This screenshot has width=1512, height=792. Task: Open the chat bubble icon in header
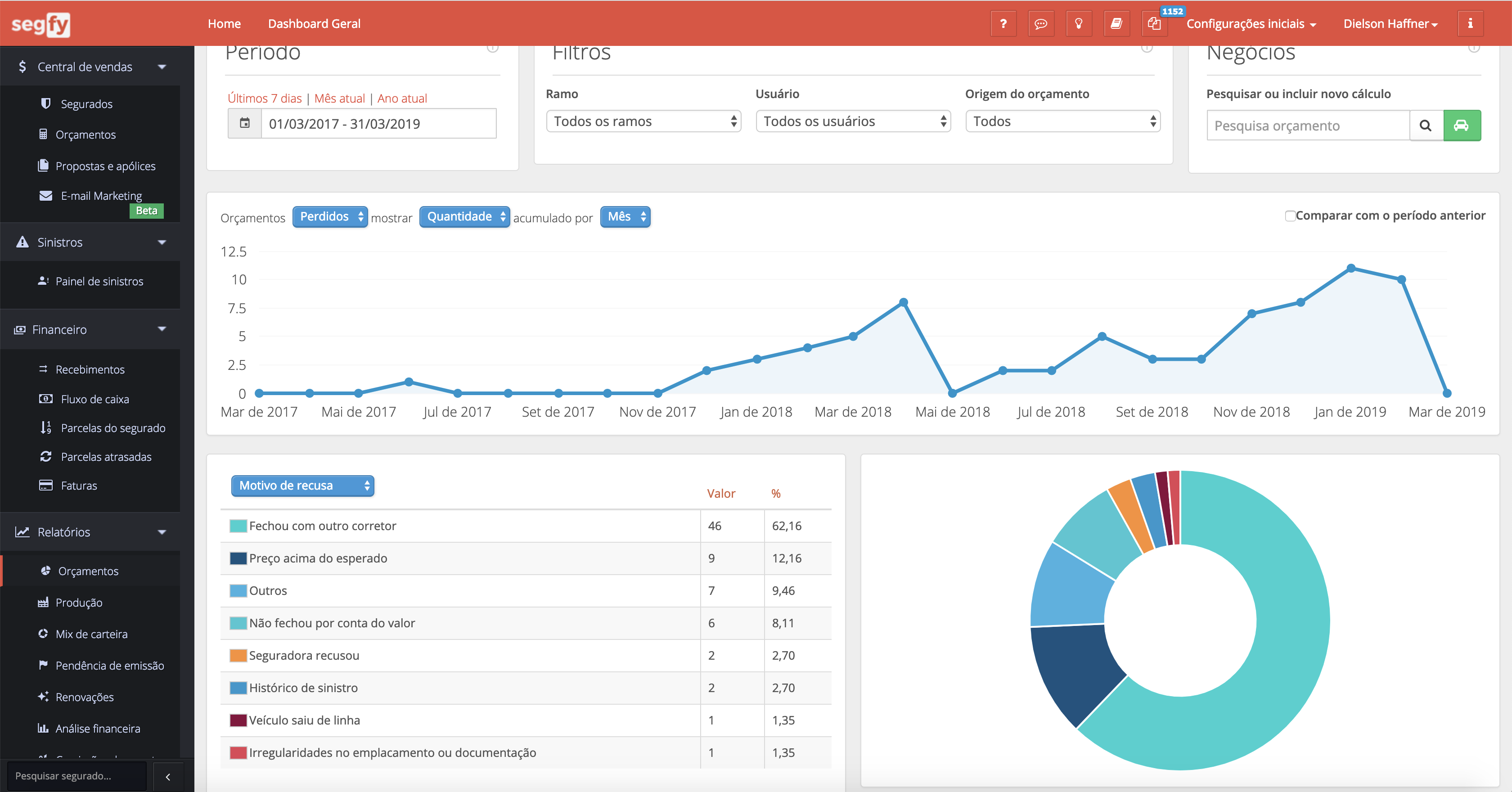1041,24
